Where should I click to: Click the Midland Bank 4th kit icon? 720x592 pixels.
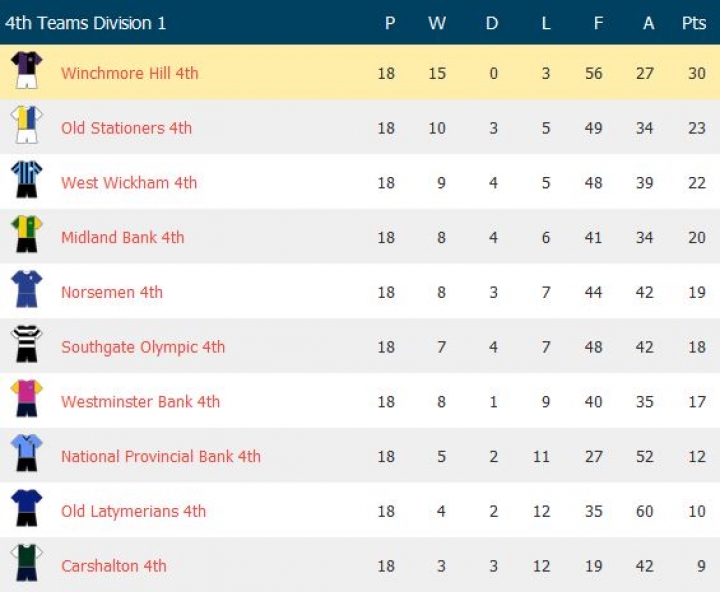click(26, 236)
